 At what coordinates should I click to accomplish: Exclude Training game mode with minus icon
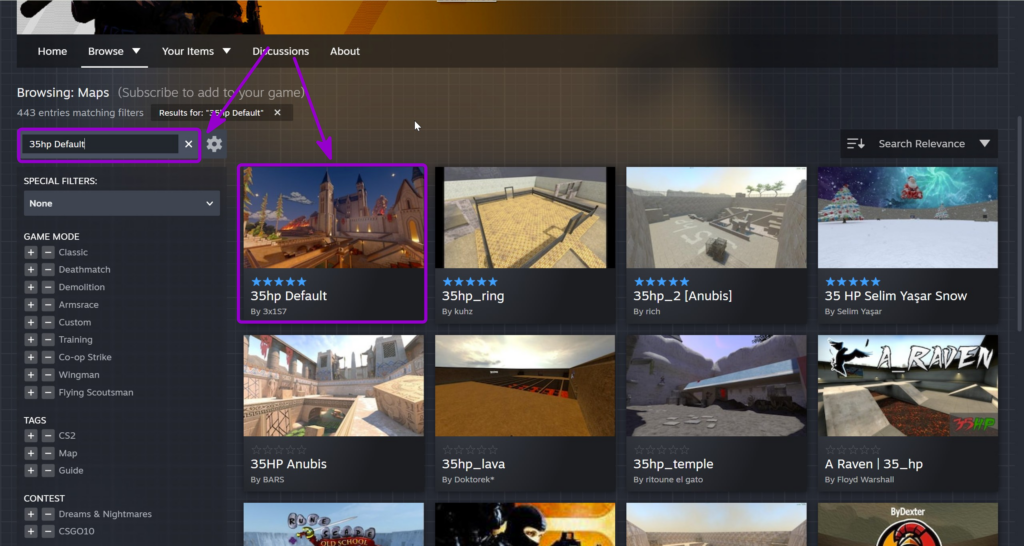[48, 340]
